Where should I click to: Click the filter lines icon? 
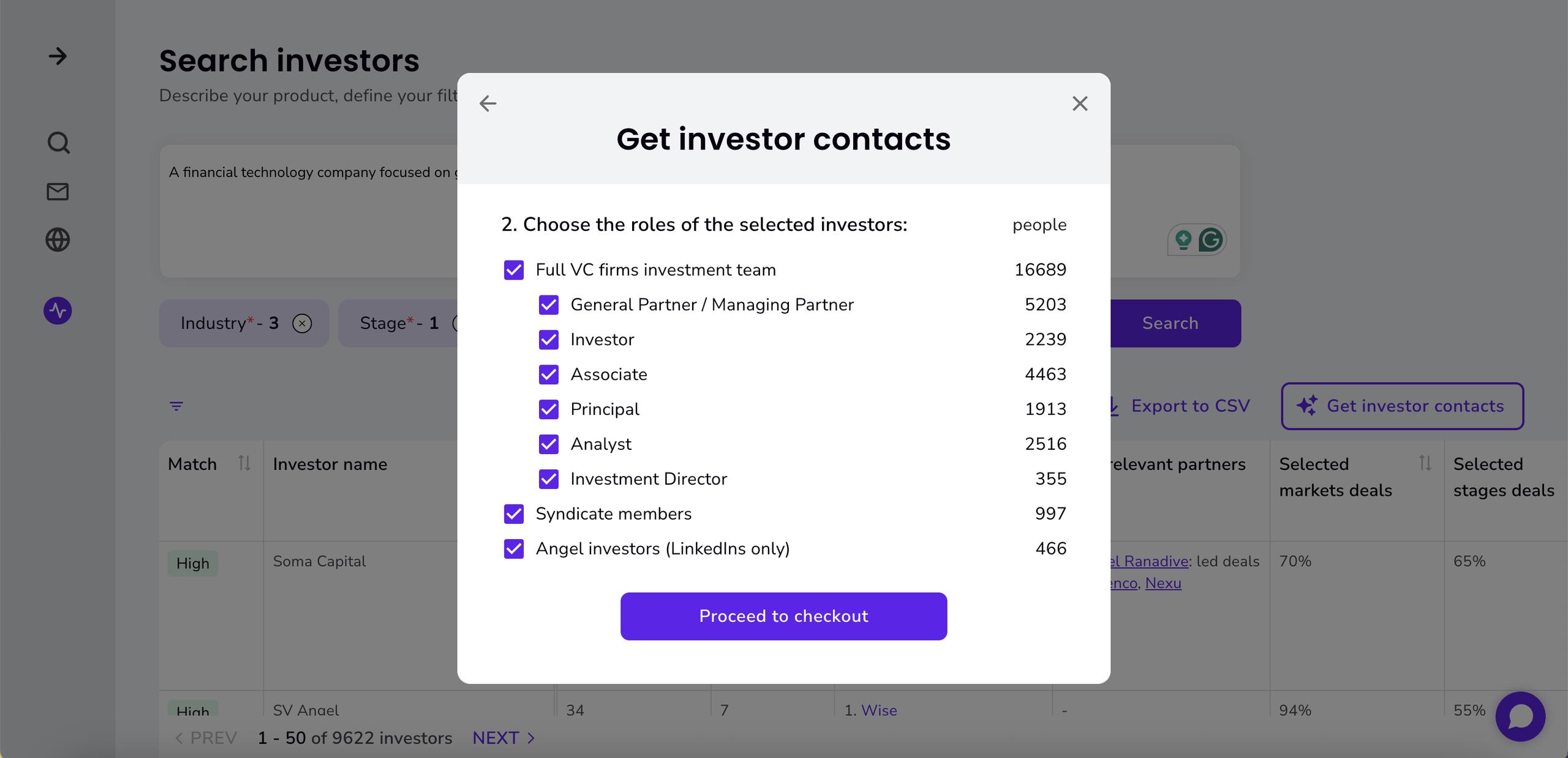click(176, 406)
